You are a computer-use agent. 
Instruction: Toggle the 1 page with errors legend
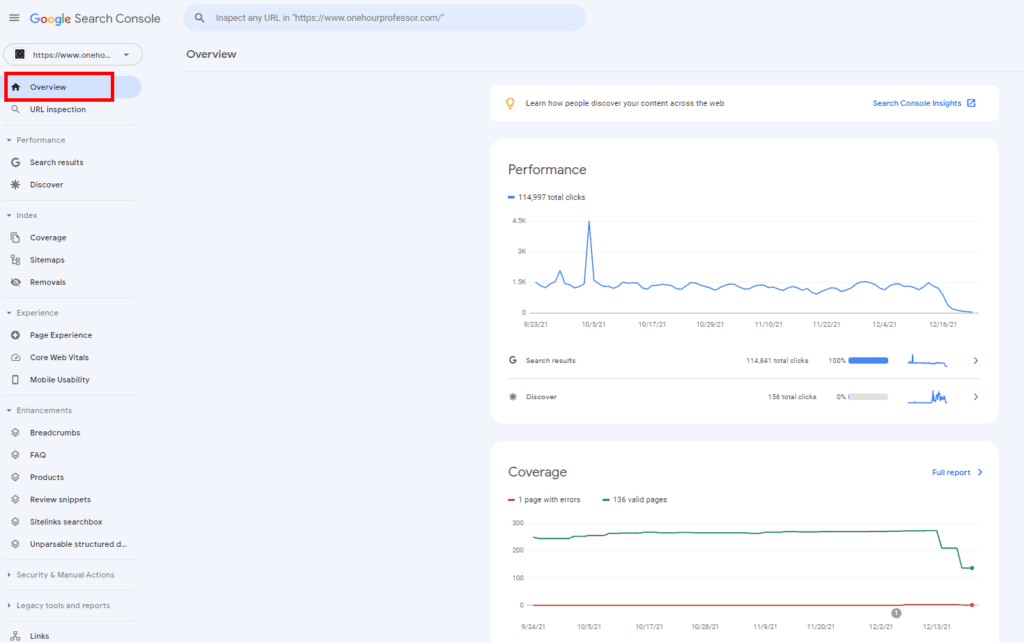(544, 499)
